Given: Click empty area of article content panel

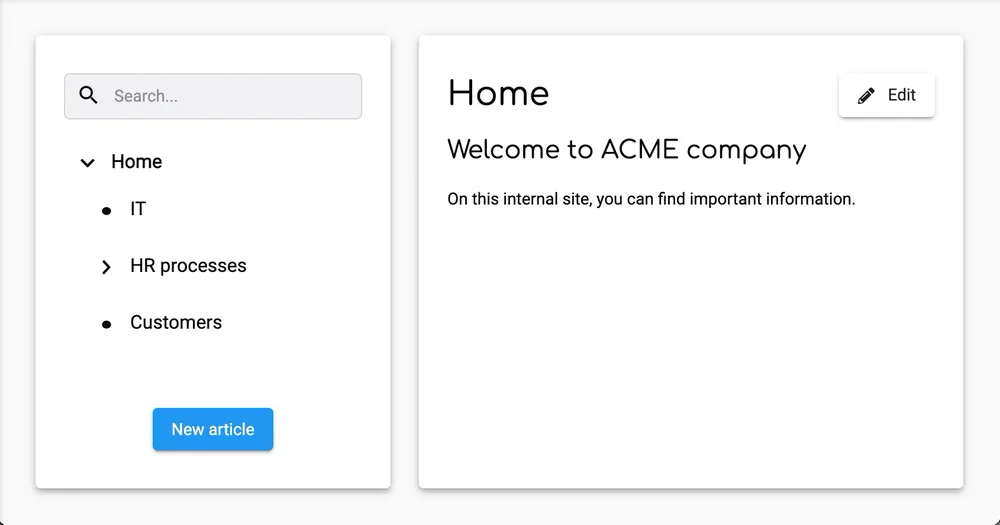Looking at the screenshot, I should click(690, 360).
